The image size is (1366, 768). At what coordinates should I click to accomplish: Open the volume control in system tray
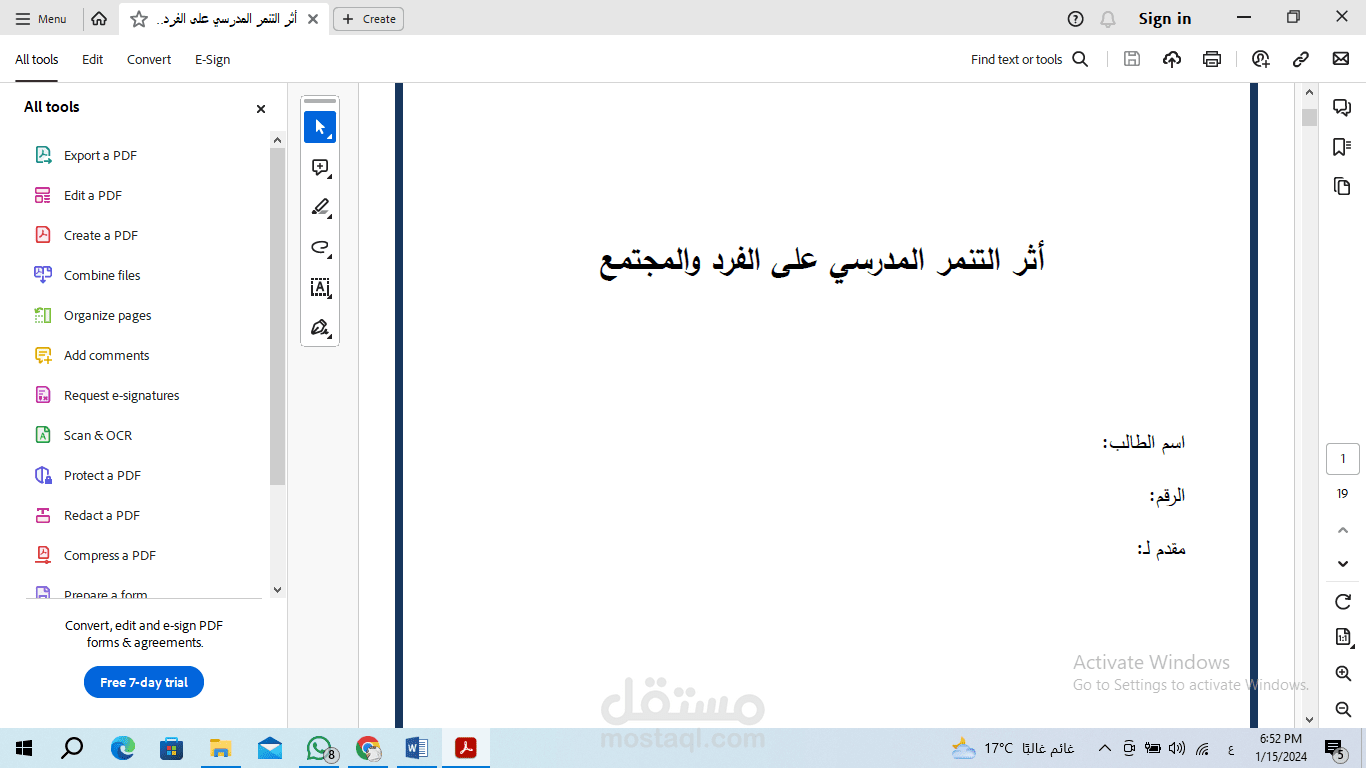[x=1177, y=748]
